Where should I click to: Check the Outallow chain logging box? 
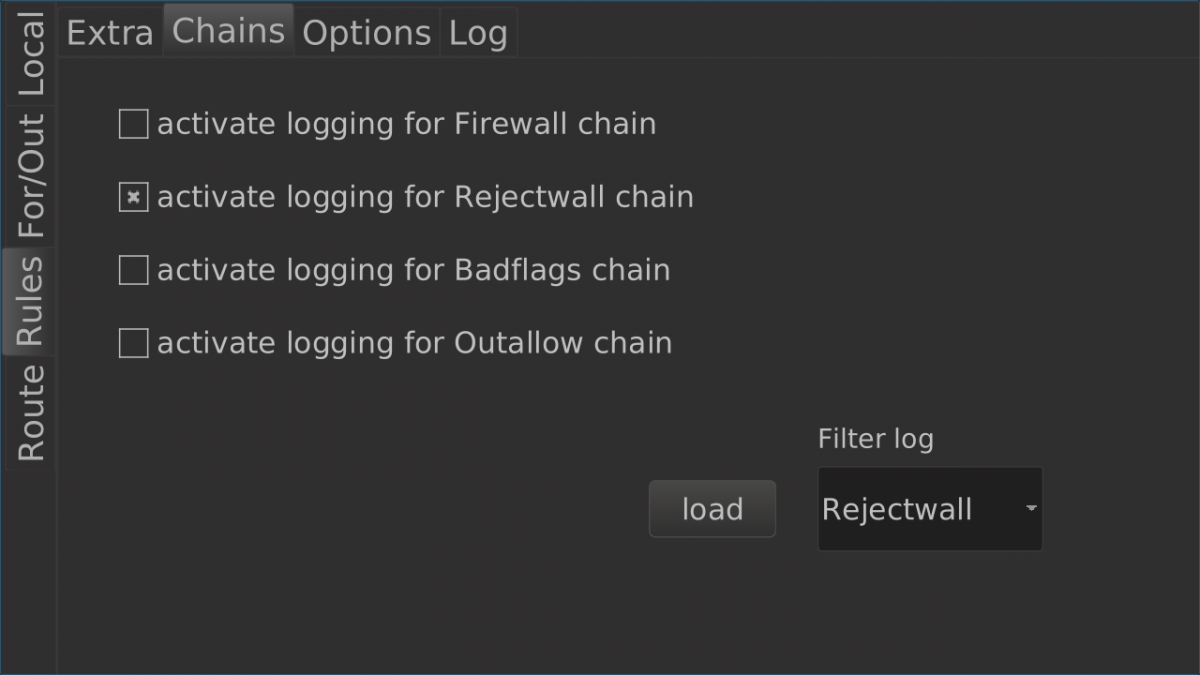pyautogui.click(x=134, y=344)
